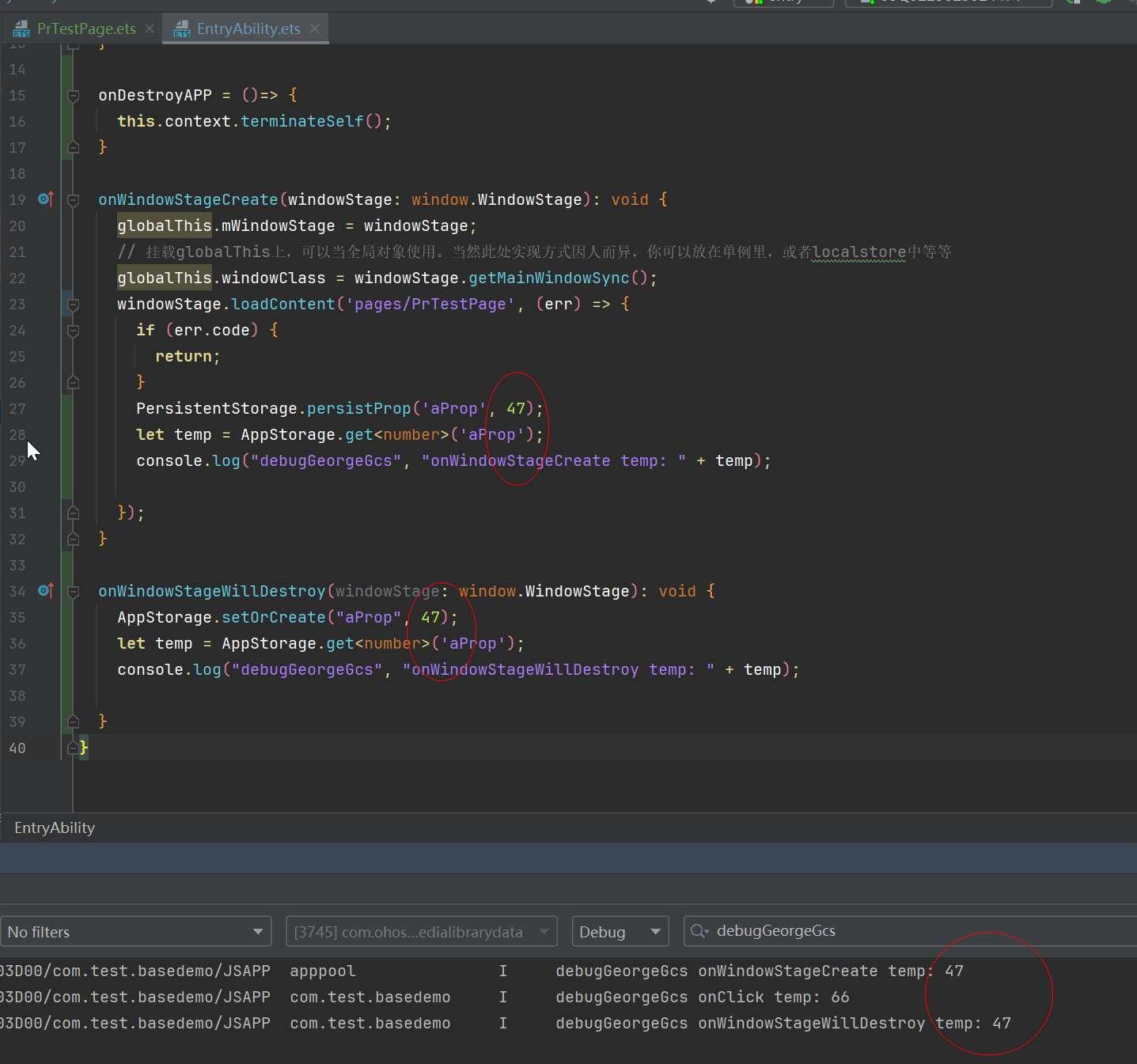Click the 'pages/PrTestPage' string on line 23
The width and height of the screenshot is (1137, 1064).
pyautogui.click(x=430, y=304)
